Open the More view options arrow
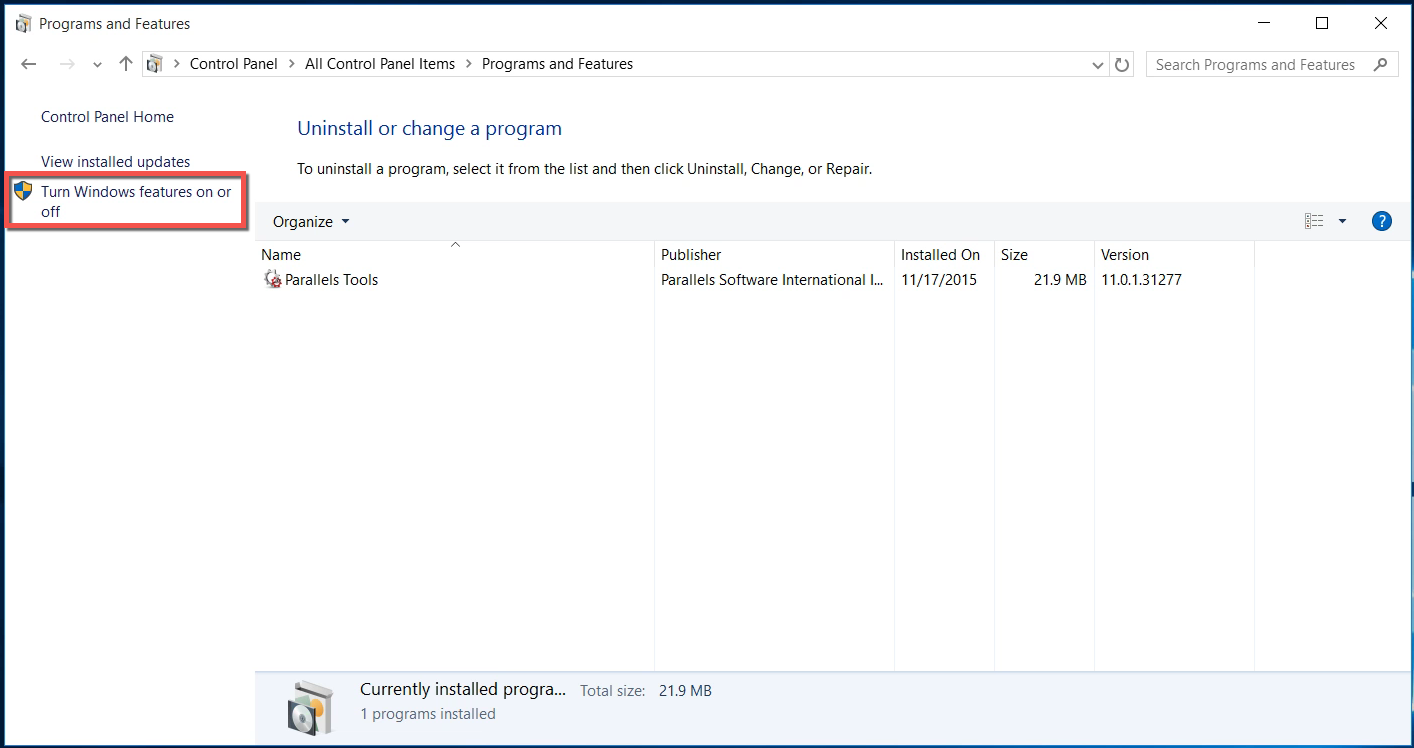This screenshot has width=1414, height=748. tap(1342, 221)
